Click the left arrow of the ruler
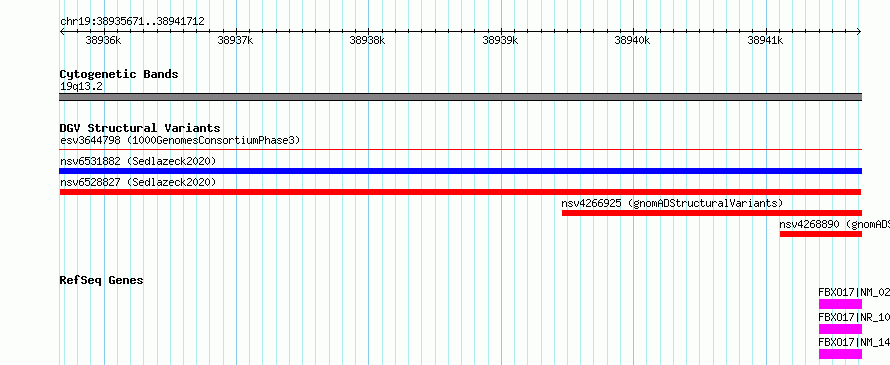The image size is (890, 365). pyautogui.click(x=62, y=32)
